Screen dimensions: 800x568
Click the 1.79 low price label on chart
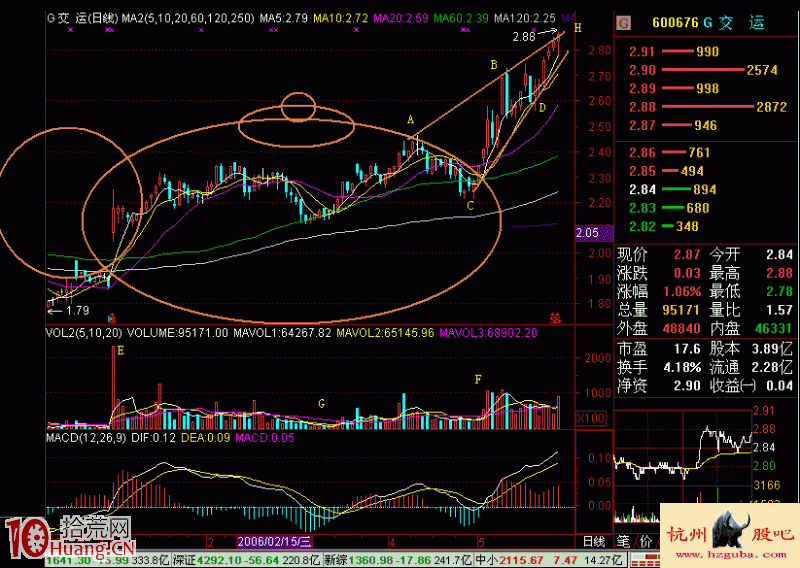click(78, 310)
